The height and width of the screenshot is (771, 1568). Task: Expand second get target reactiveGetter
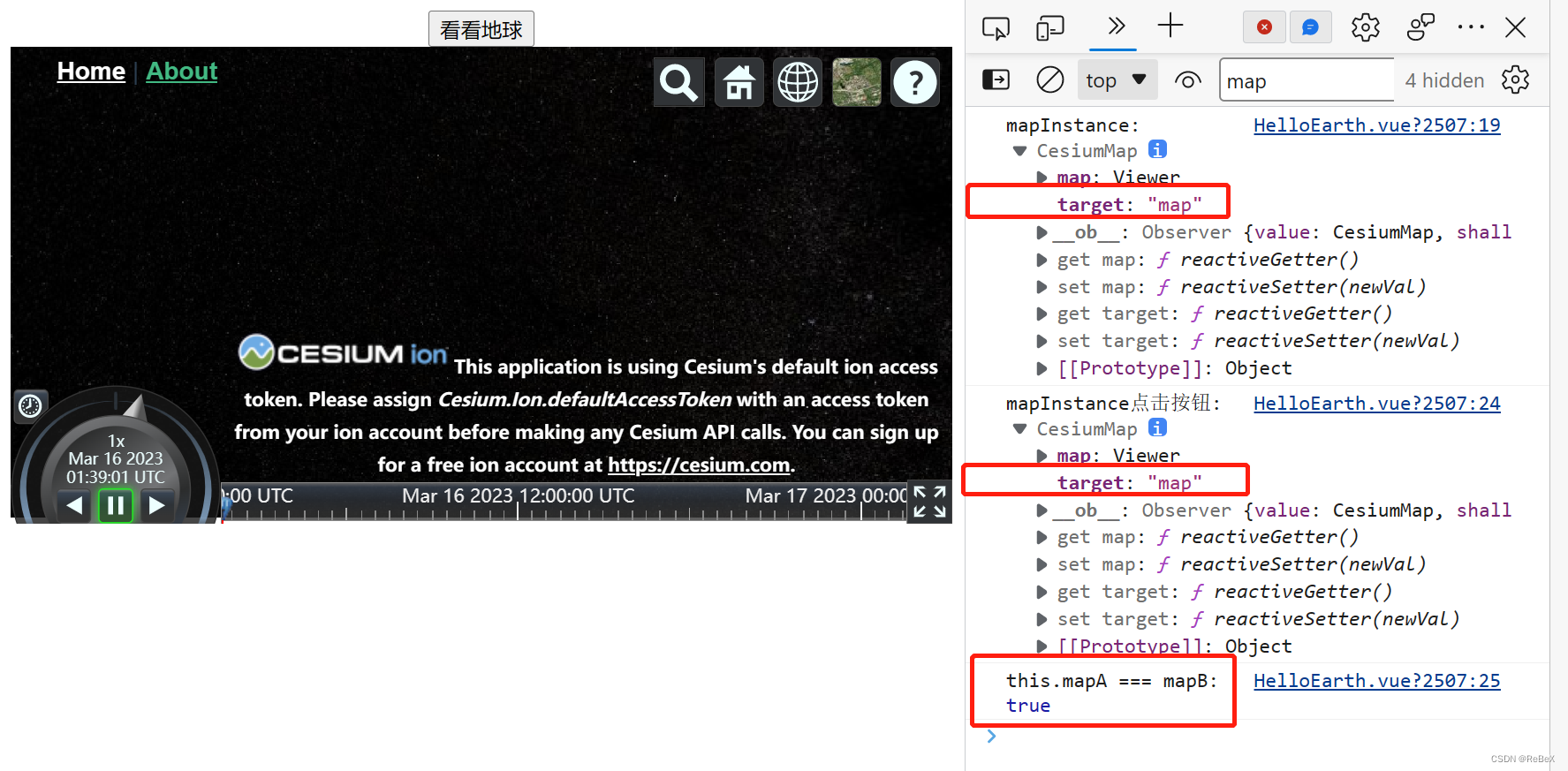[1042, 593]
